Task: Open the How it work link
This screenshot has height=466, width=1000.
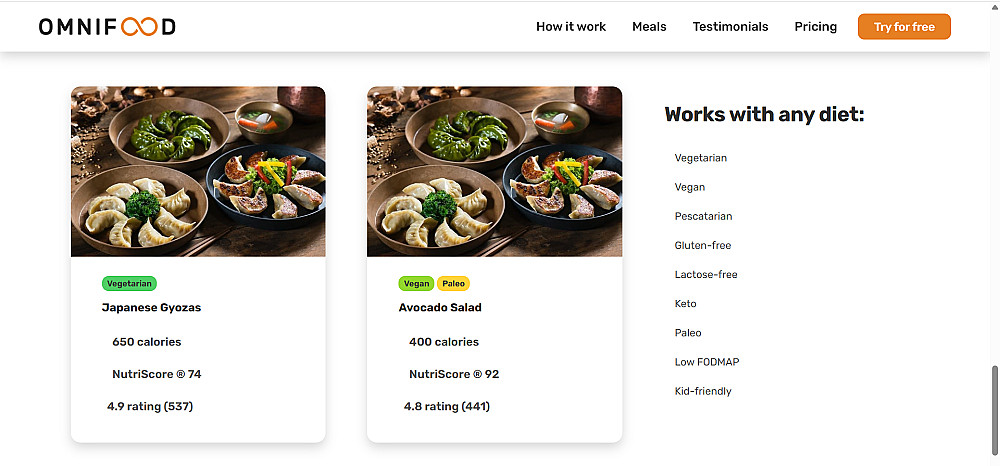Action: pos(571,27)
